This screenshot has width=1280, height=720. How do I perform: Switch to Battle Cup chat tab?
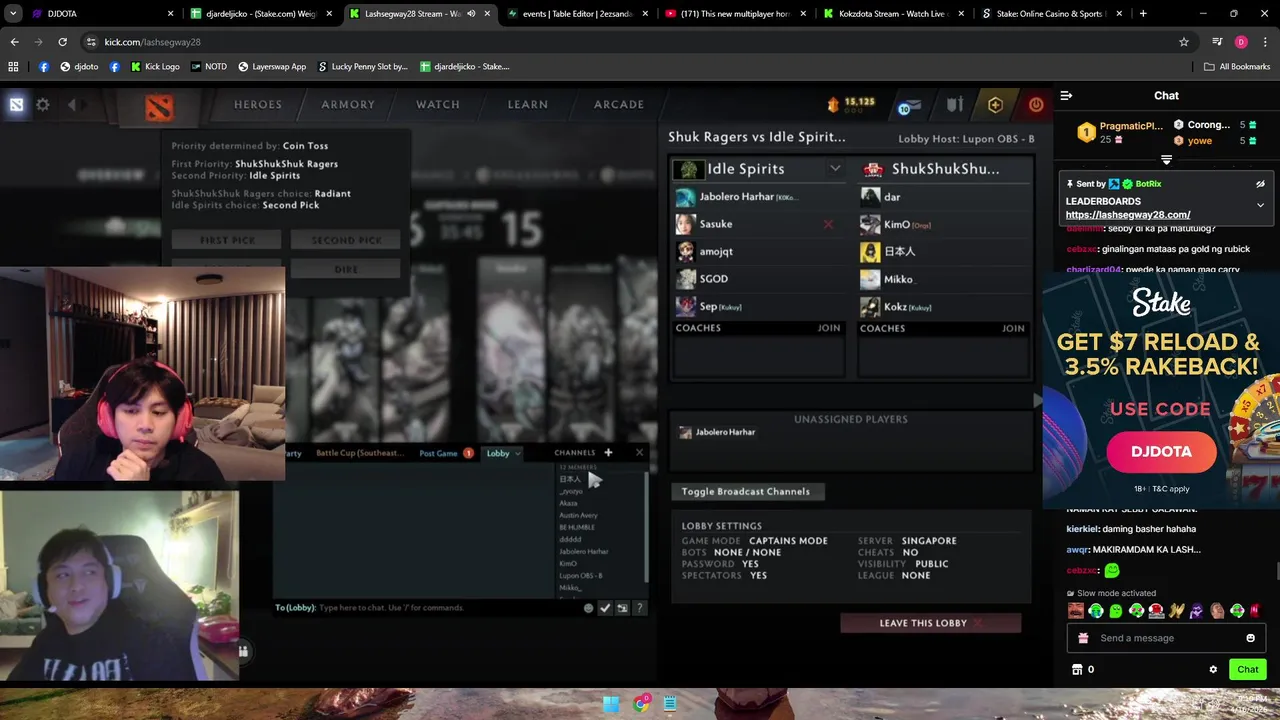[x=360, y=453]
